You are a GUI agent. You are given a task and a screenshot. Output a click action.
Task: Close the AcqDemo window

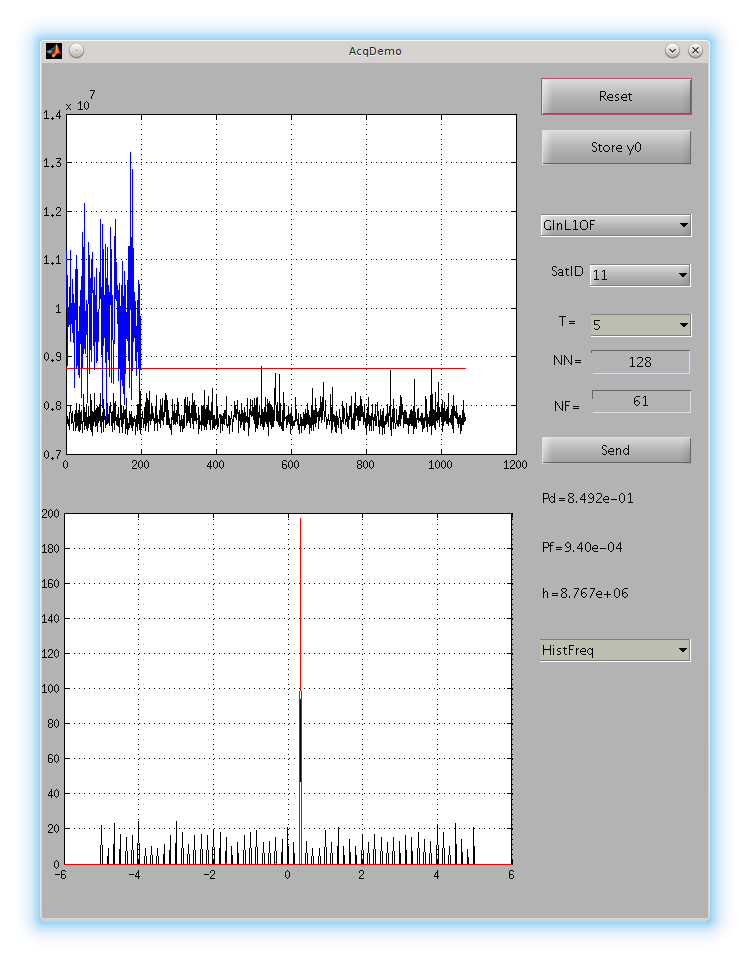[x=695, y=50]
